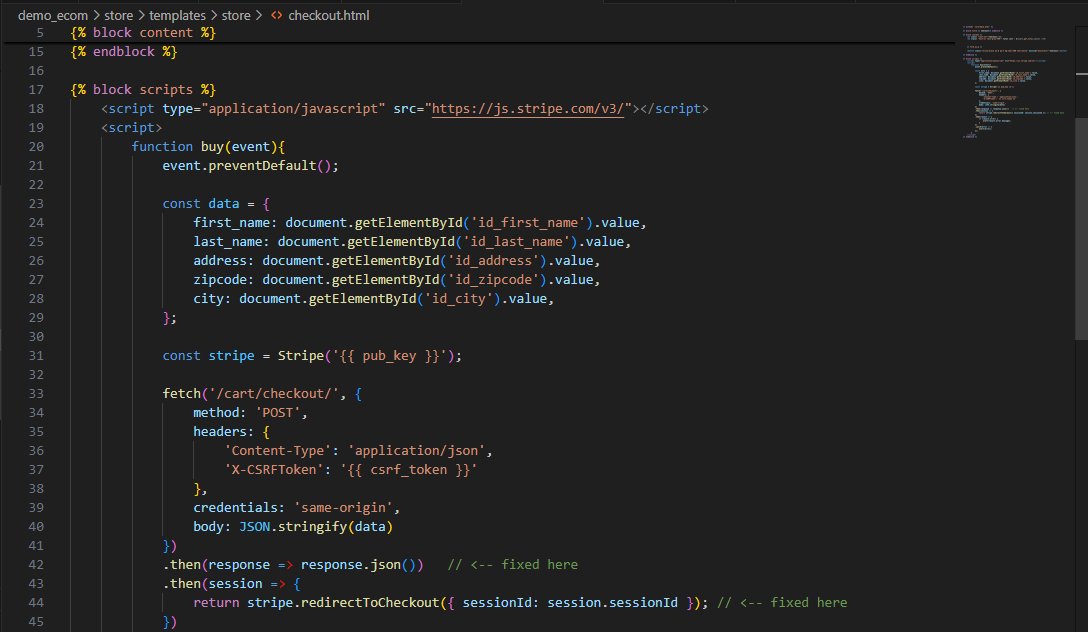Screen dimensions: 1088x632
Task: Click the type="application/javascript" attribute
Action: coord(273,108)
